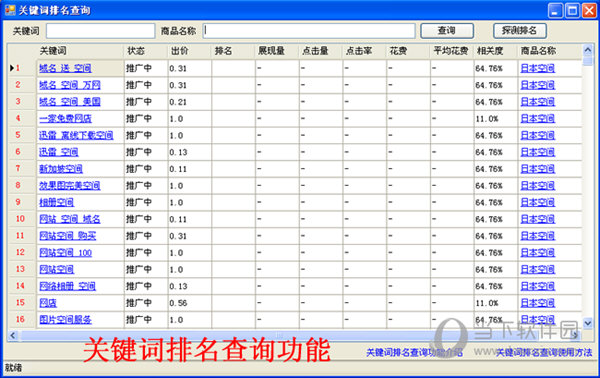Select row header number 5
The height and width of the screenshot is (378, 600).
coord(22,135)
